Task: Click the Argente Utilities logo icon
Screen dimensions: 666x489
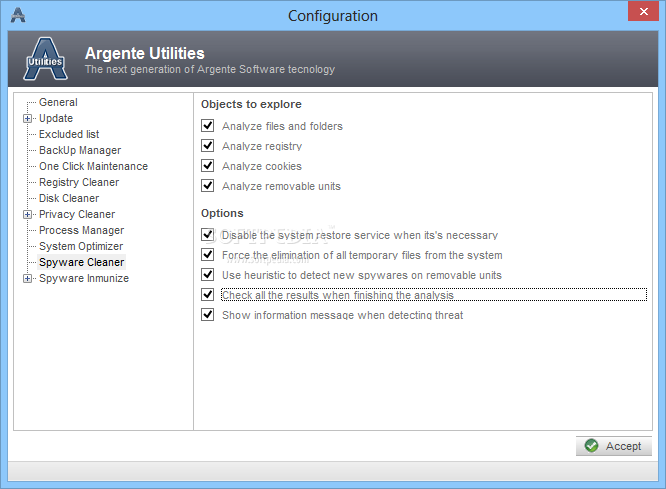Action: coord(45,59)
